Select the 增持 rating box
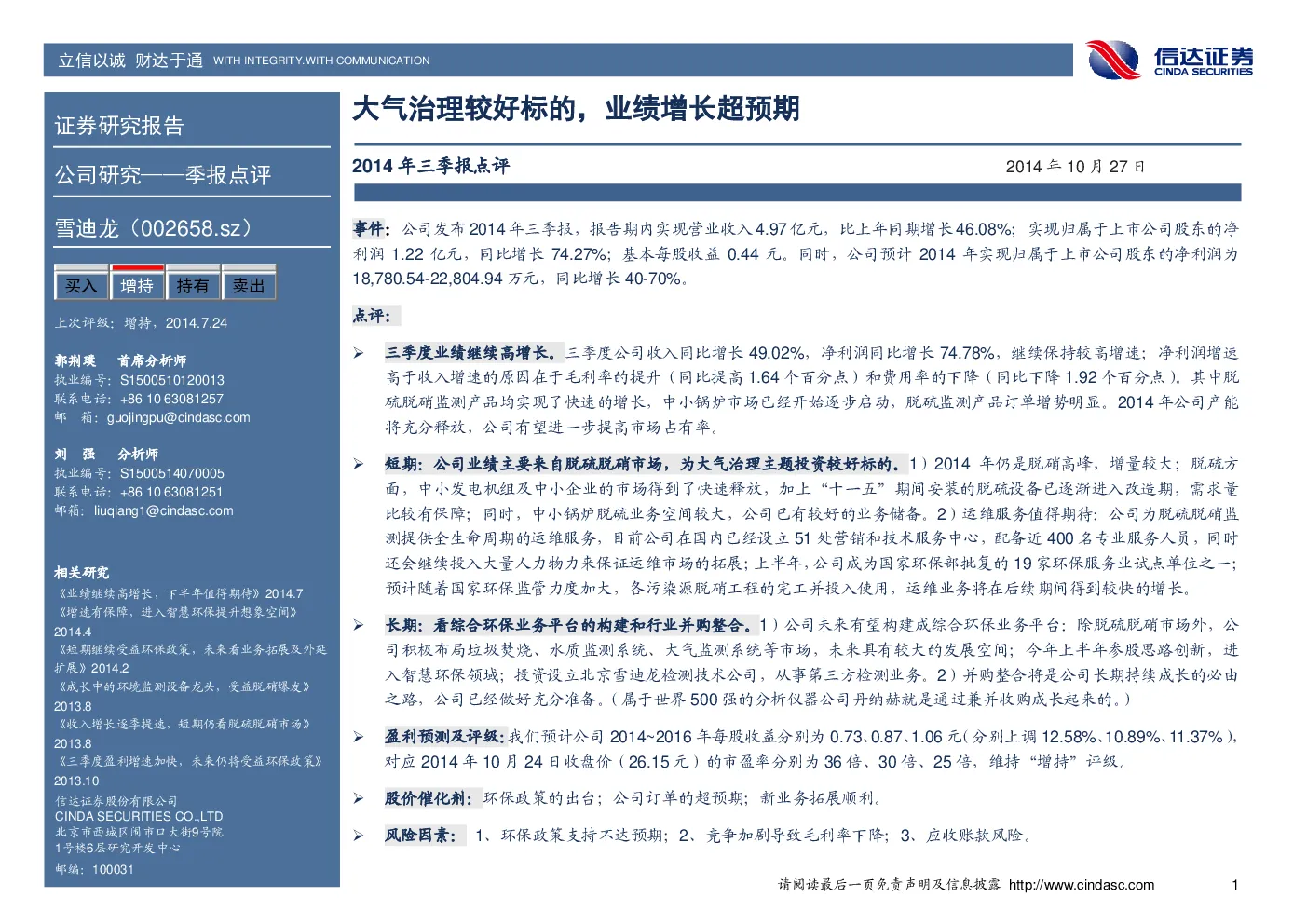Viewport: 1307px width, 924px height. click(x=137, y=285)
